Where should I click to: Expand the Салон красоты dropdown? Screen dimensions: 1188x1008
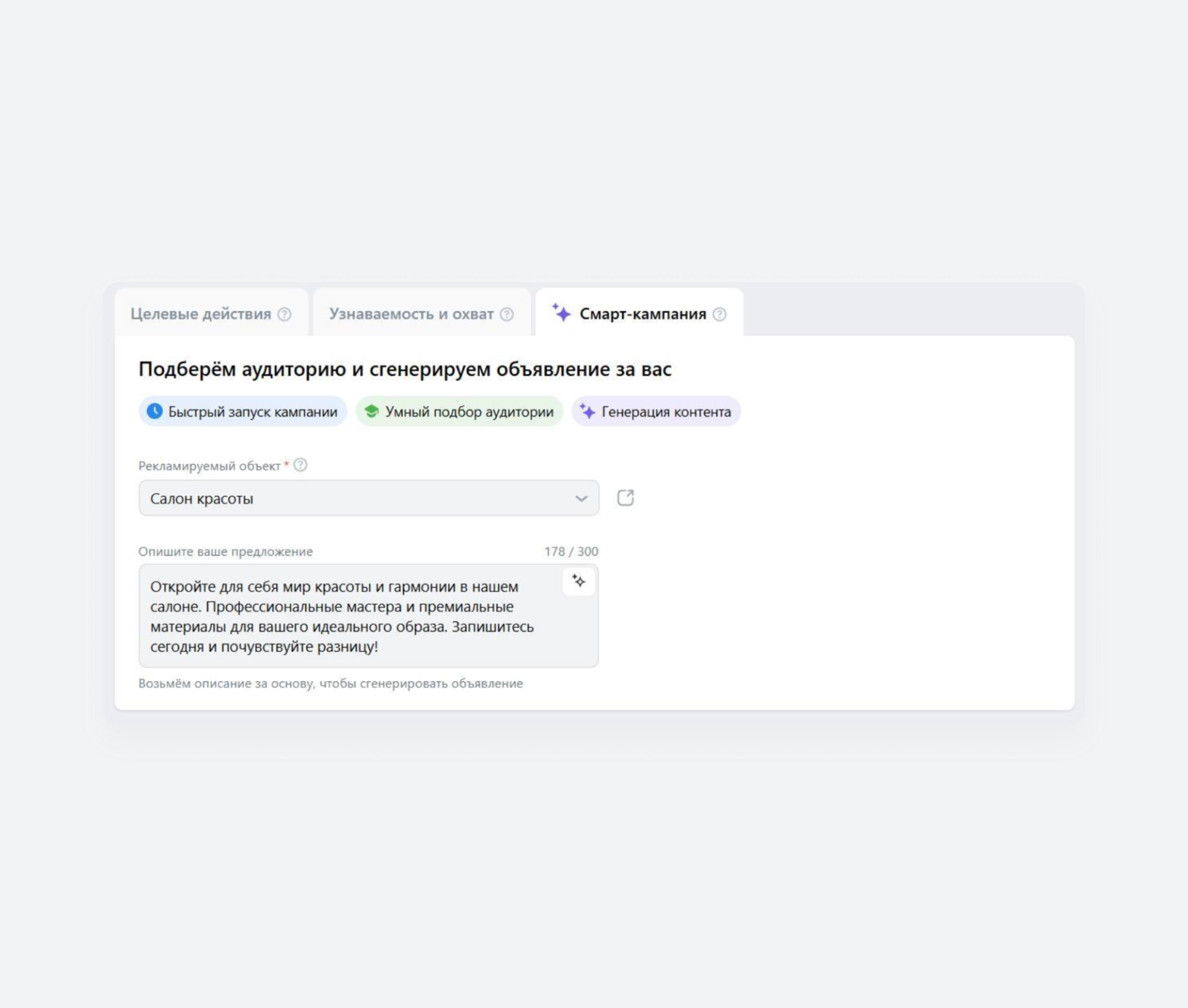coord(369,498)
